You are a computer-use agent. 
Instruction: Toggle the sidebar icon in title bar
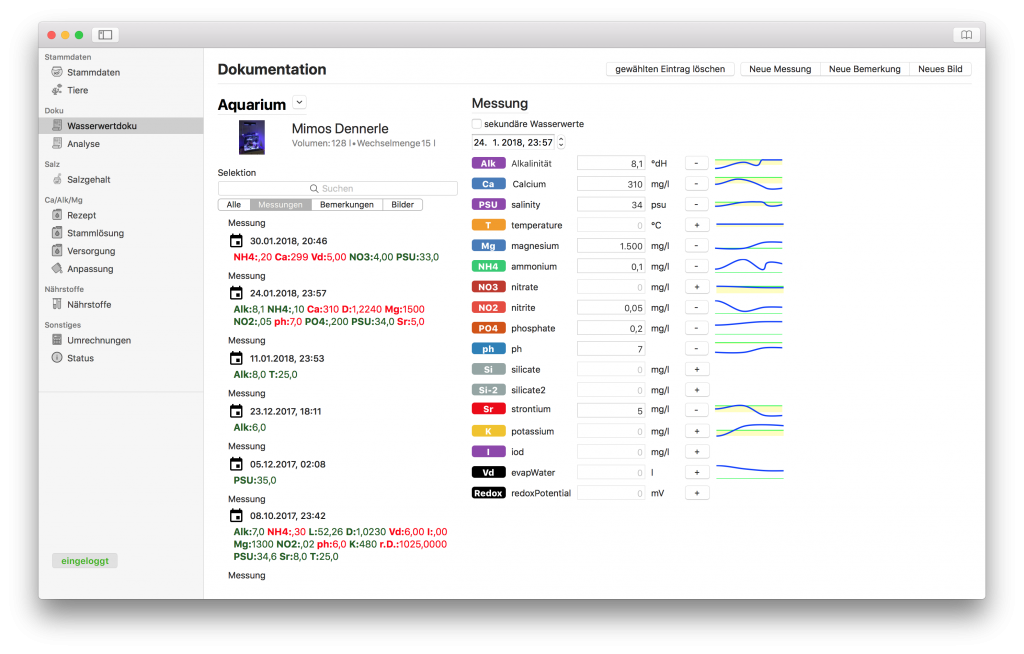pos(105,35)
